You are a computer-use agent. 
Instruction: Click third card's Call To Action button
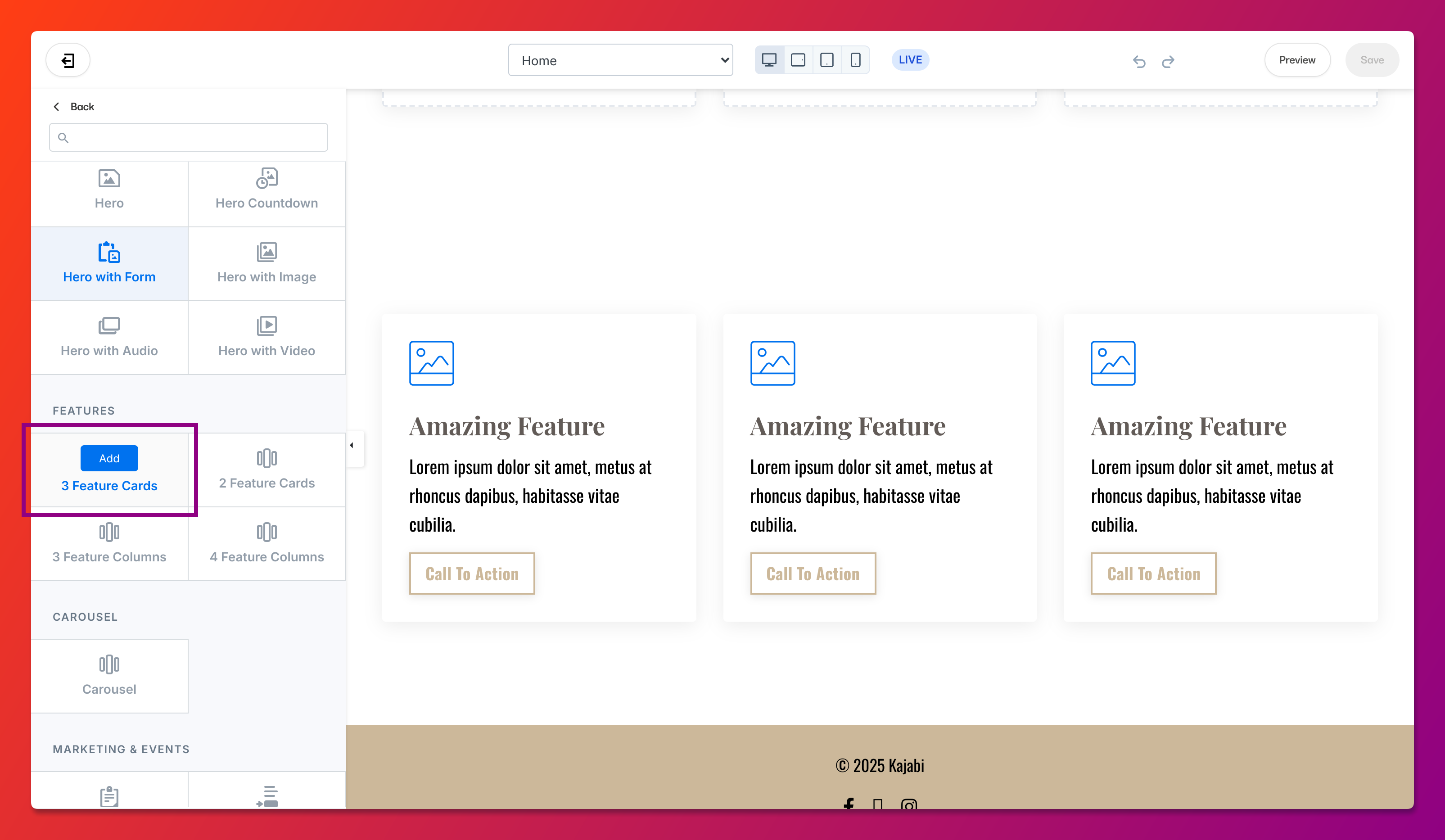[x=1153, y=574]
